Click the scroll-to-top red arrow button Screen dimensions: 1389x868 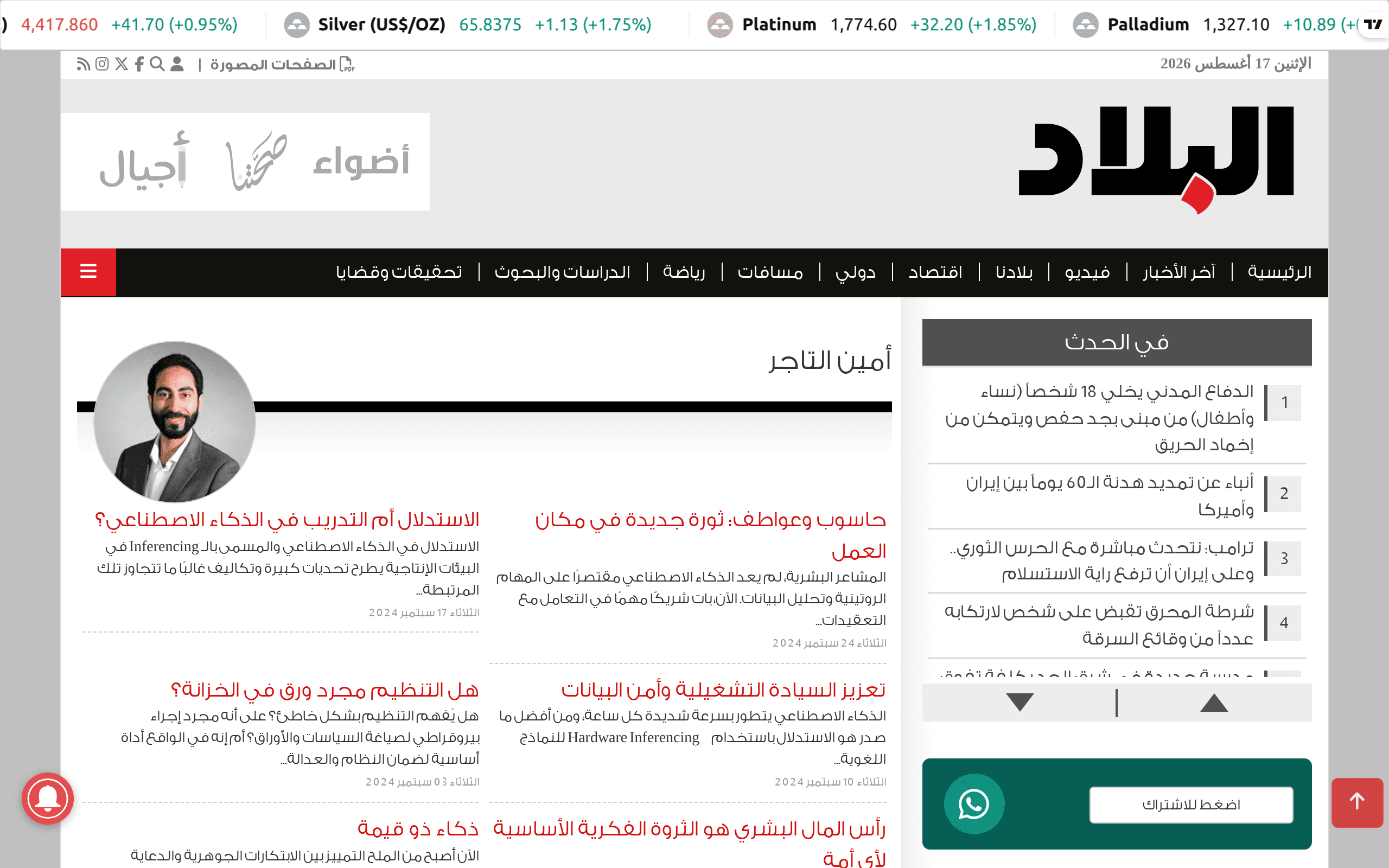[1357, 802]
